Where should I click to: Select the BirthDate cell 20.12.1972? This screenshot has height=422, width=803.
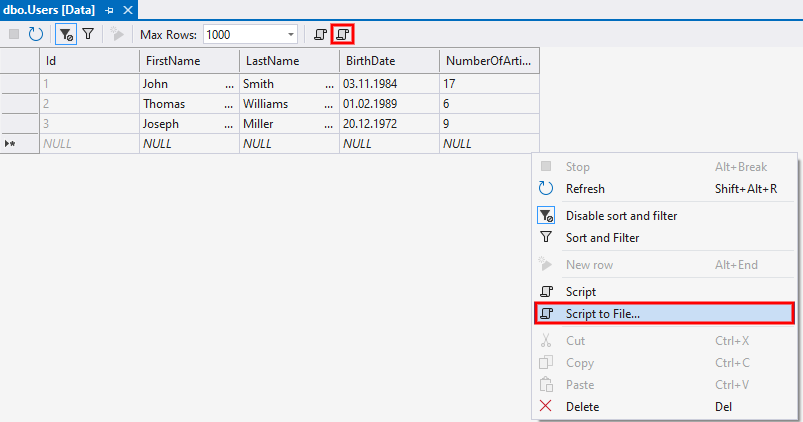(389, 123)
